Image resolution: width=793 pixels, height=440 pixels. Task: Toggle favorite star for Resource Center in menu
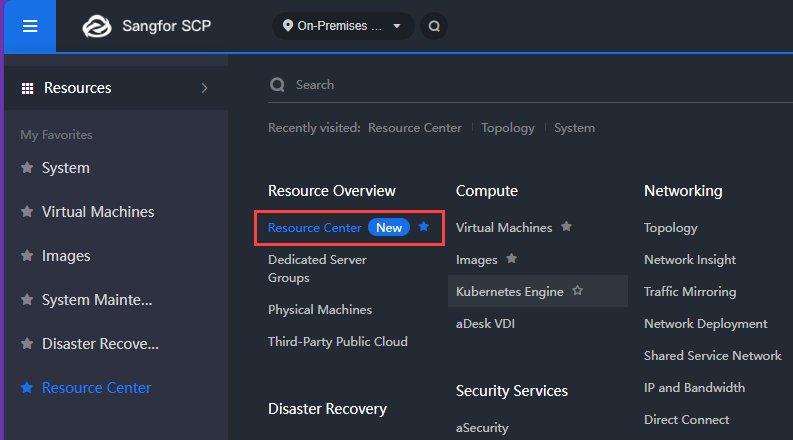pos(424,227)
